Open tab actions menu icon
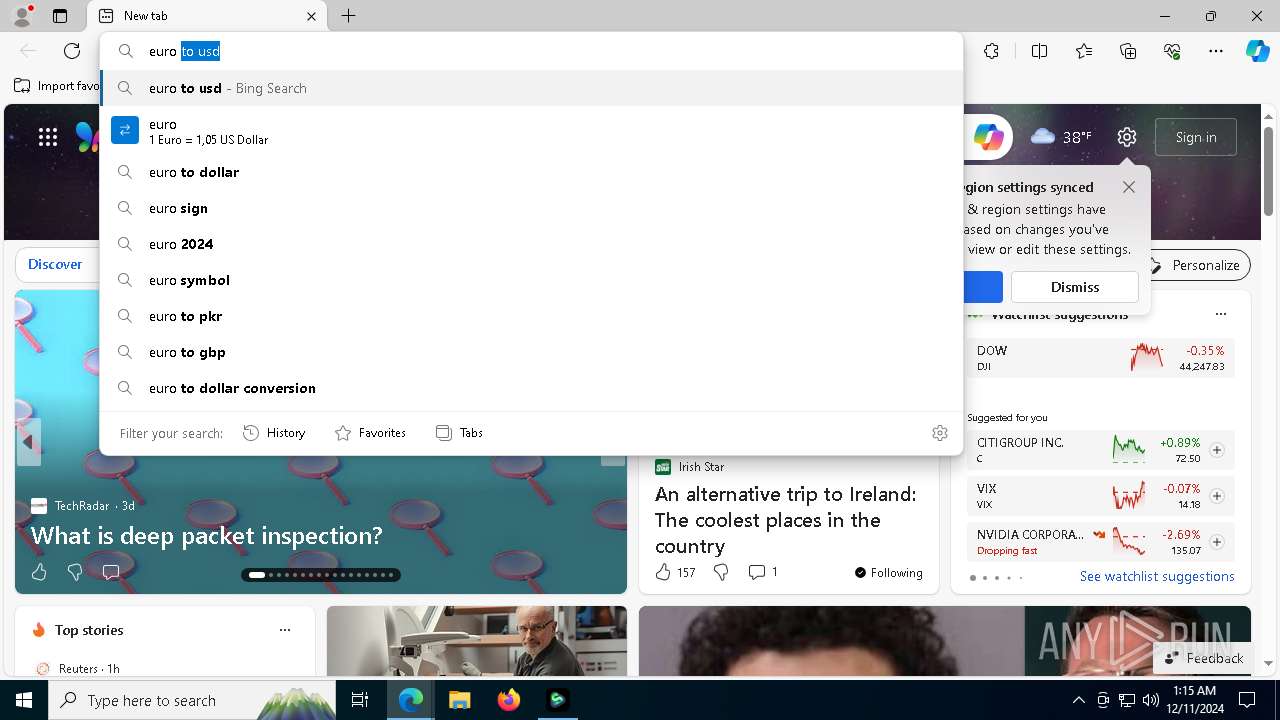This screenshot has height=720, width=1280. pyautogui.click(x=60, y=16)
